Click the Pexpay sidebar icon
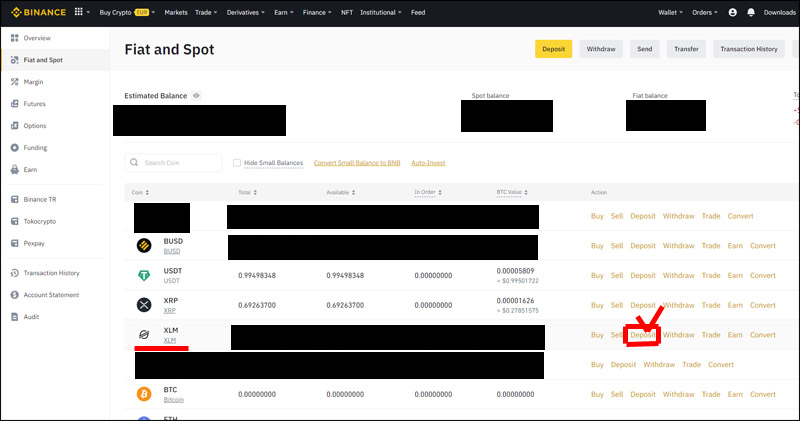 point(14,243)
